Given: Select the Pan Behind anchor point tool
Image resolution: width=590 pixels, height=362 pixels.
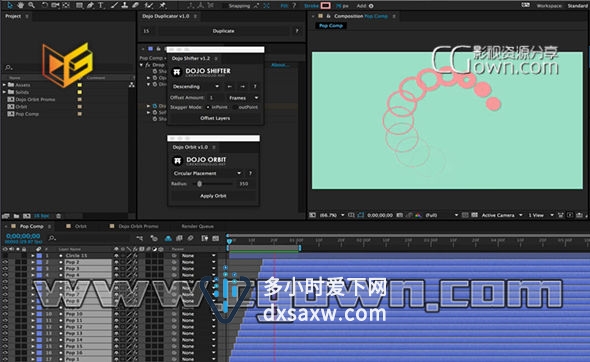Looking at the screenshot, I should (66, 5).
